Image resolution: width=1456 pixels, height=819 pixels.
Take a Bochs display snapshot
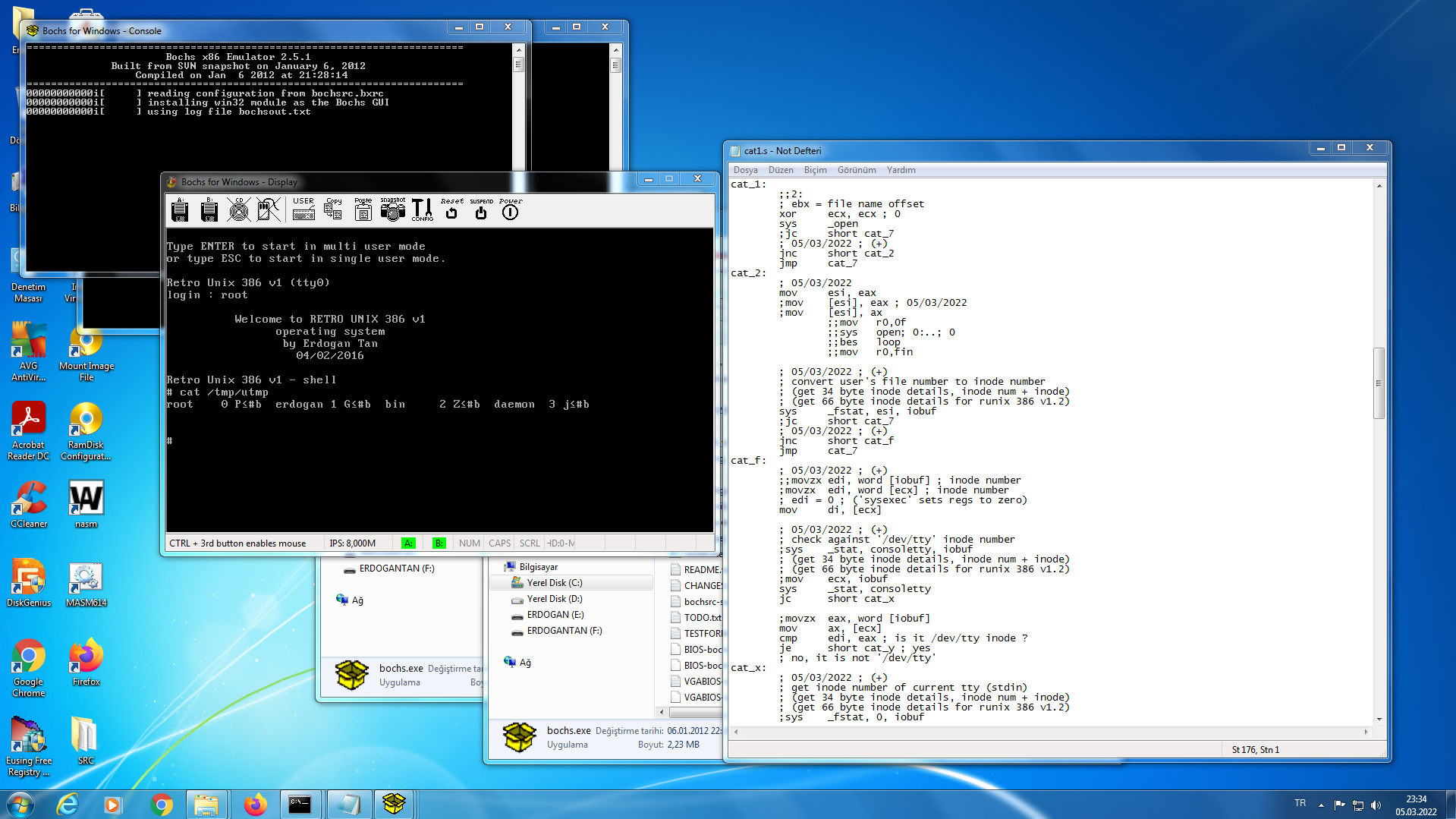tap(392, 209)
